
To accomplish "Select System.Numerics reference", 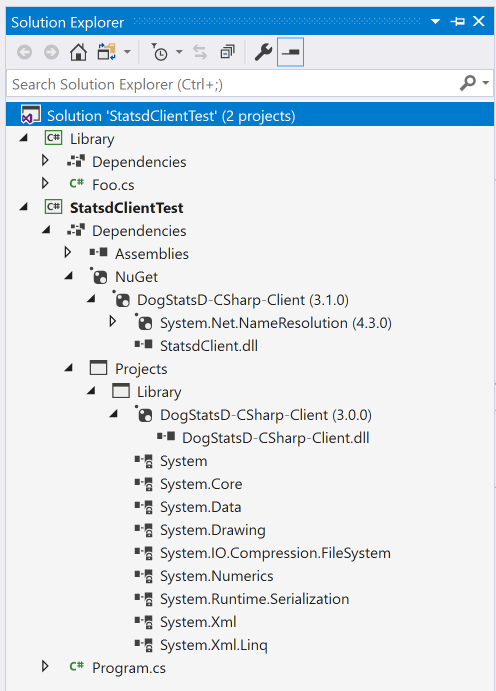I will tap(216, 576).
